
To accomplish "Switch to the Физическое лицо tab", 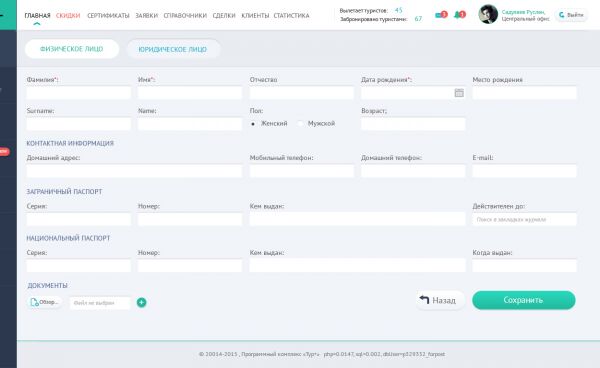I will (72, 49).
